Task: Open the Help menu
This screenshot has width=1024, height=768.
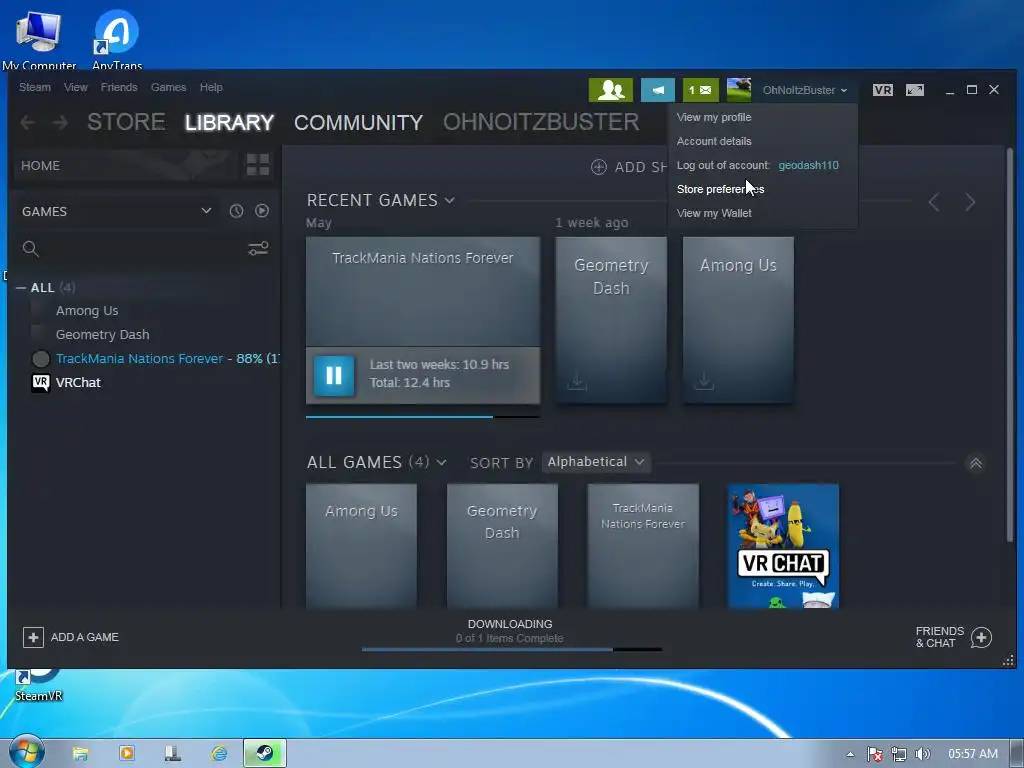Action: tap(211, 87)
